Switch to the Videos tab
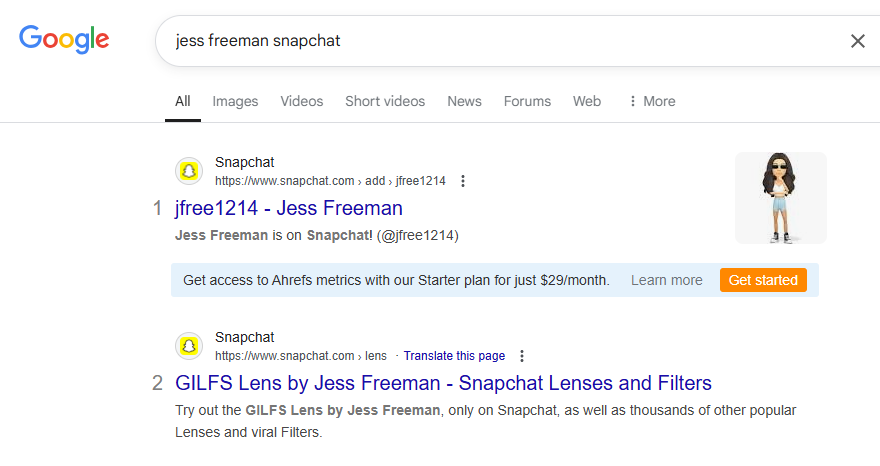880x466 pixels. [301, 101]
